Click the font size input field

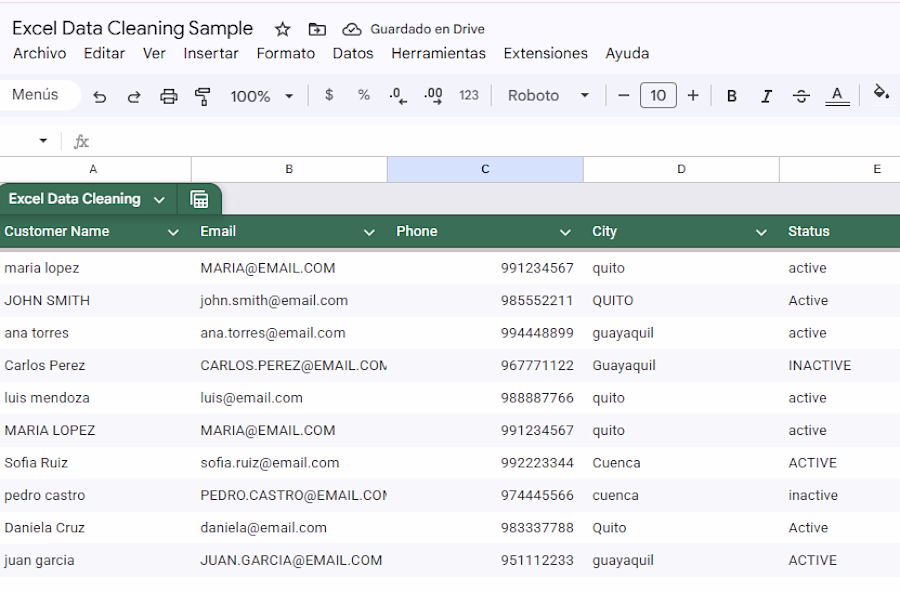[x=658, y=95]
